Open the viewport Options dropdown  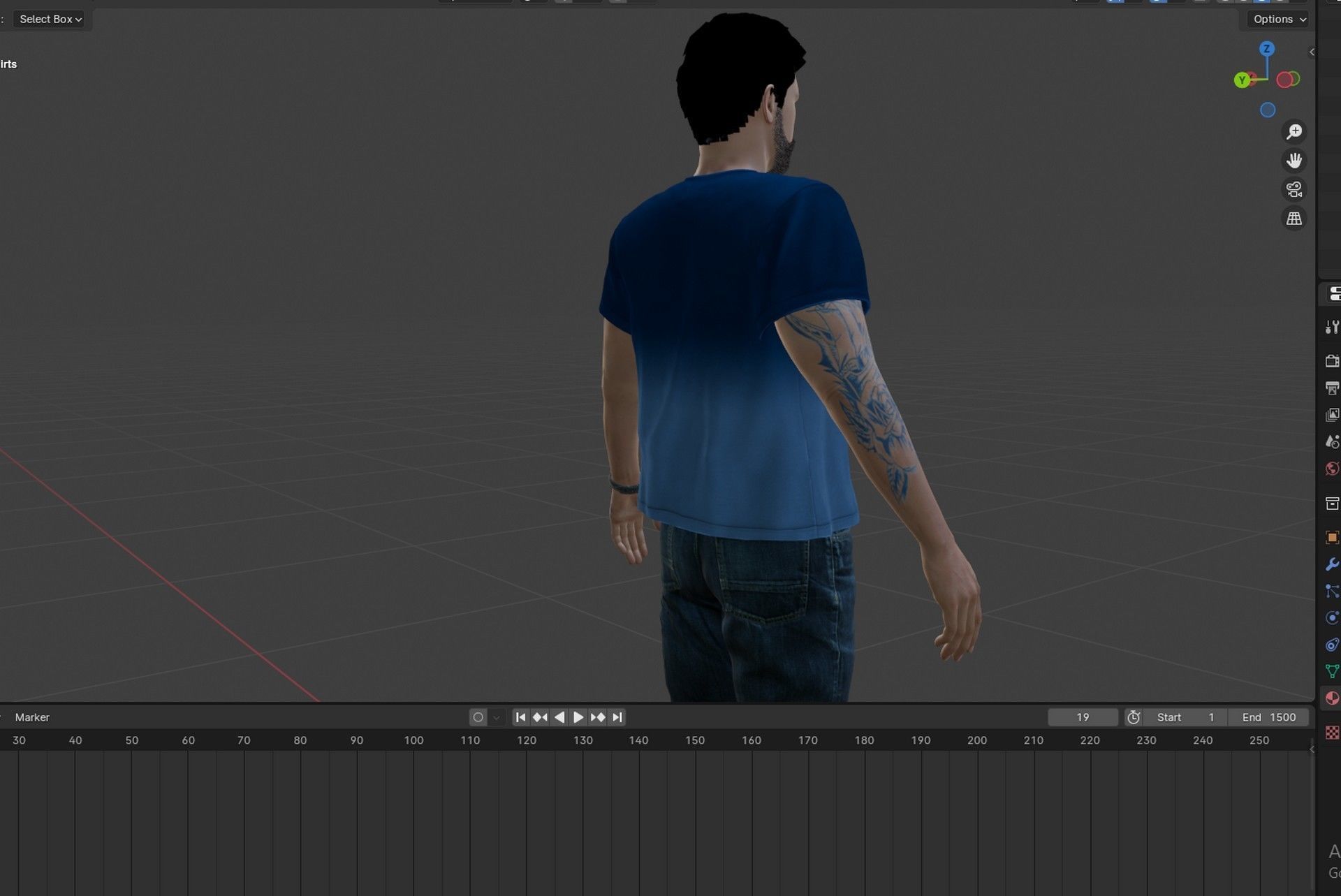[x=1279, y=19]
